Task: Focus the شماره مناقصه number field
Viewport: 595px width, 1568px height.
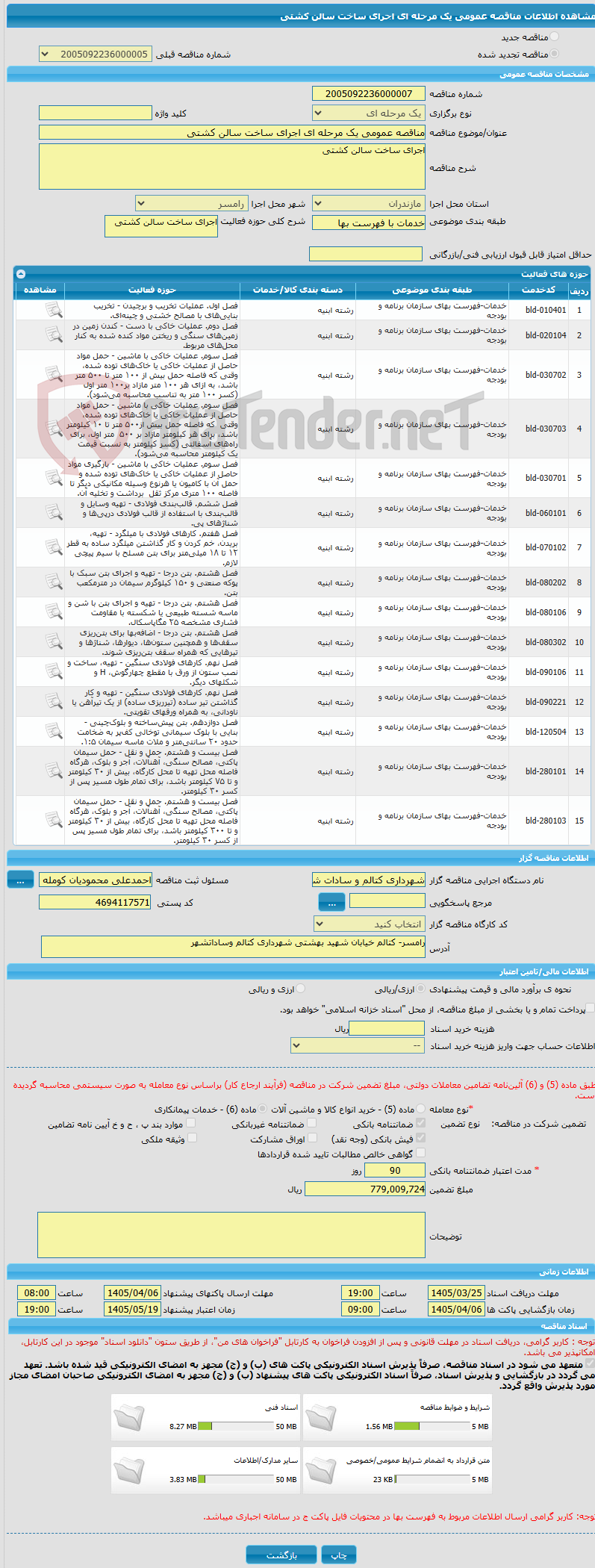Action: click(x=369, y=93)
